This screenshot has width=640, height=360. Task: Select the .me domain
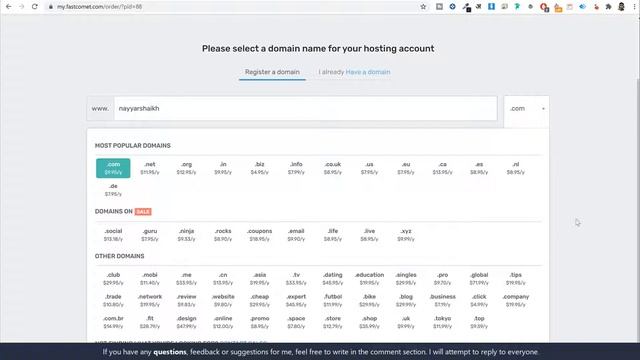[187, 279]
